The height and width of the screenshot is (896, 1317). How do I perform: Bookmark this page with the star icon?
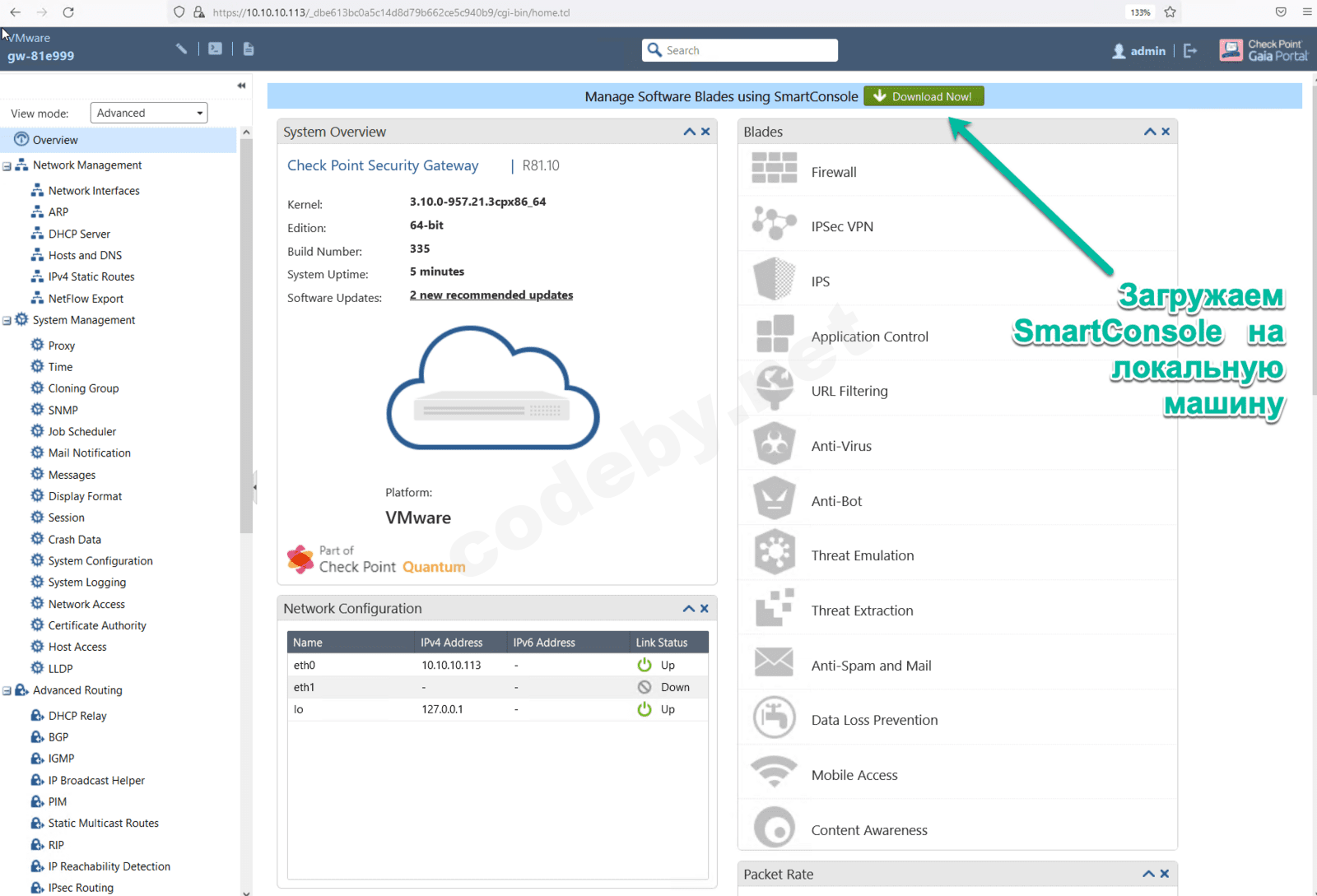(x=1170, y=12)
